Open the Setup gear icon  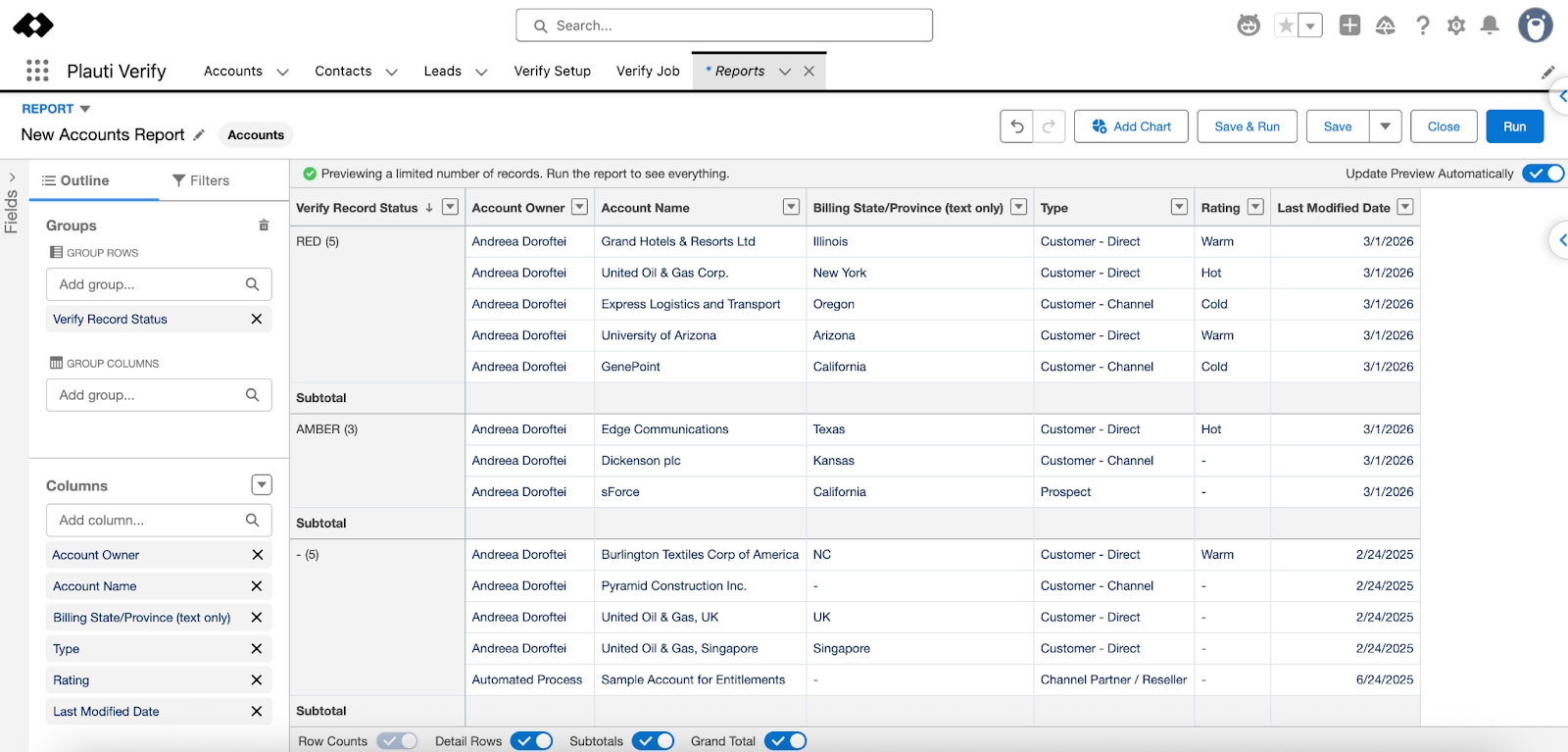(x=1456, y=25)
